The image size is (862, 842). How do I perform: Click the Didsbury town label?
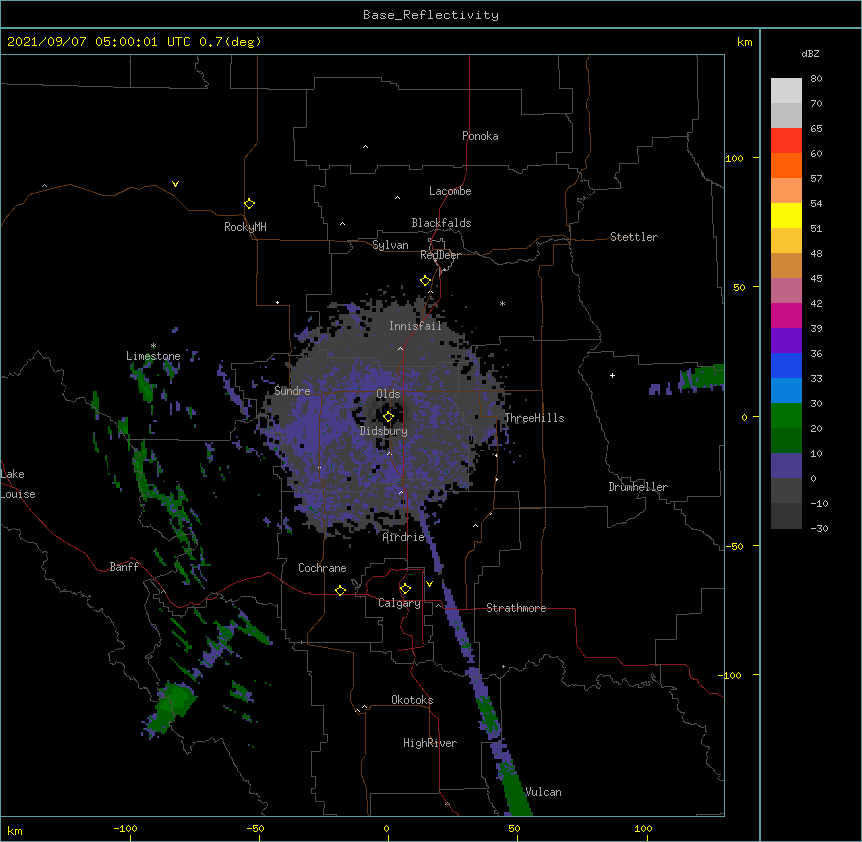[384, 431]
